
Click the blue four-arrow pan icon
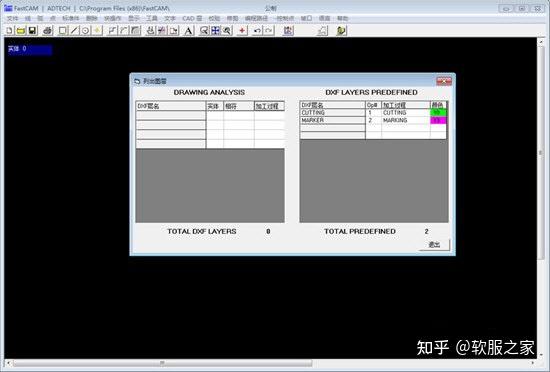pos(215,31)
